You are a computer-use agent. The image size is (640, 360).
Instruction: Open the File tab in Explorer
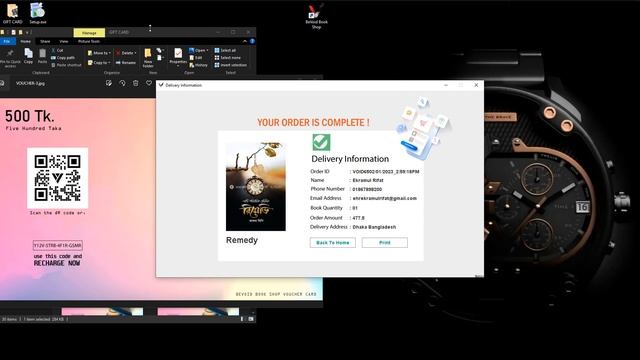coord(7,41)
